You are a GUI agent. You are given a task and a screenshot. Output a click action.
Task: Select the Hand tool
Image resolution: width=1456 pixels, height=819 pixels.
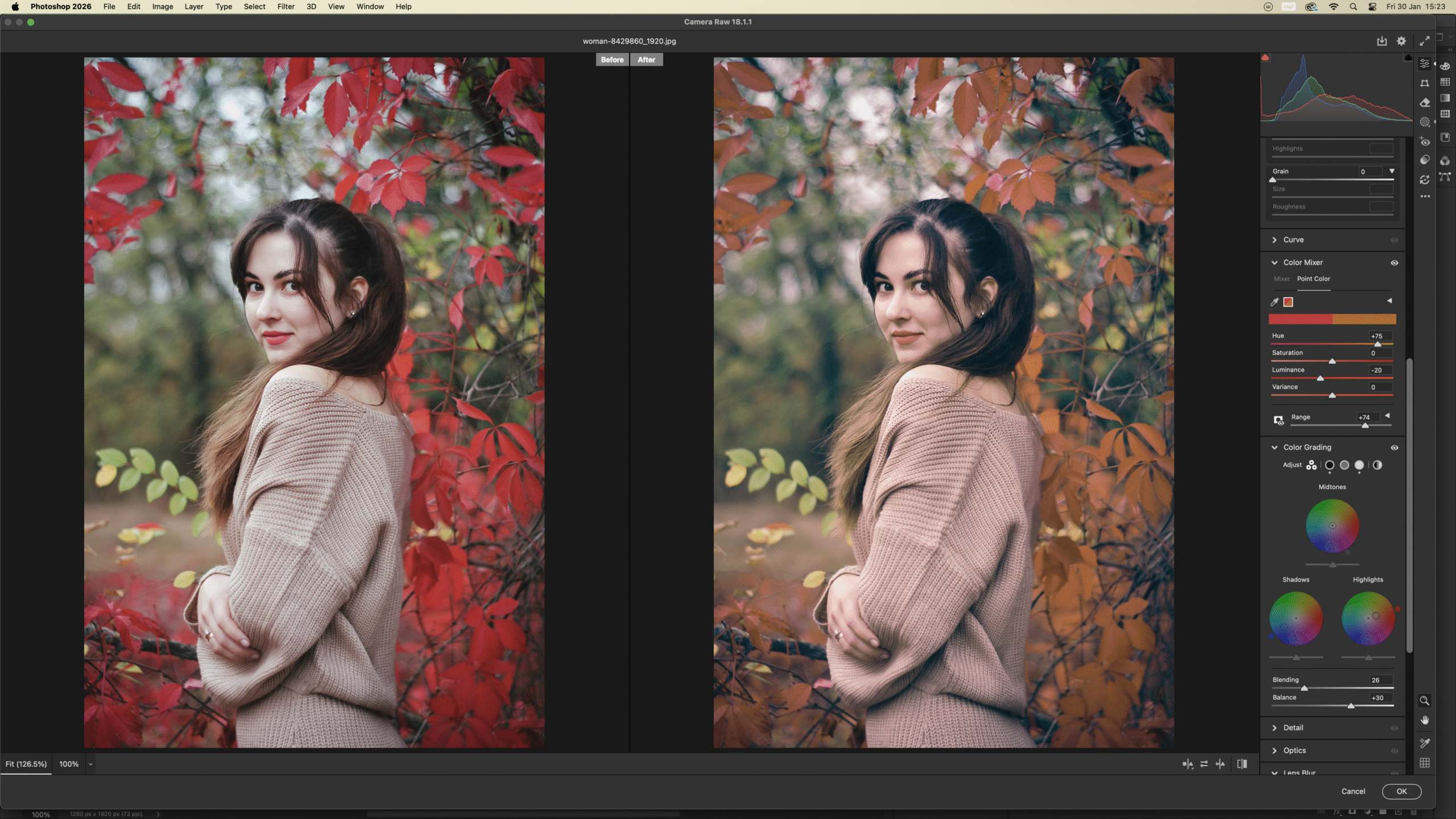click(1424, 721)
